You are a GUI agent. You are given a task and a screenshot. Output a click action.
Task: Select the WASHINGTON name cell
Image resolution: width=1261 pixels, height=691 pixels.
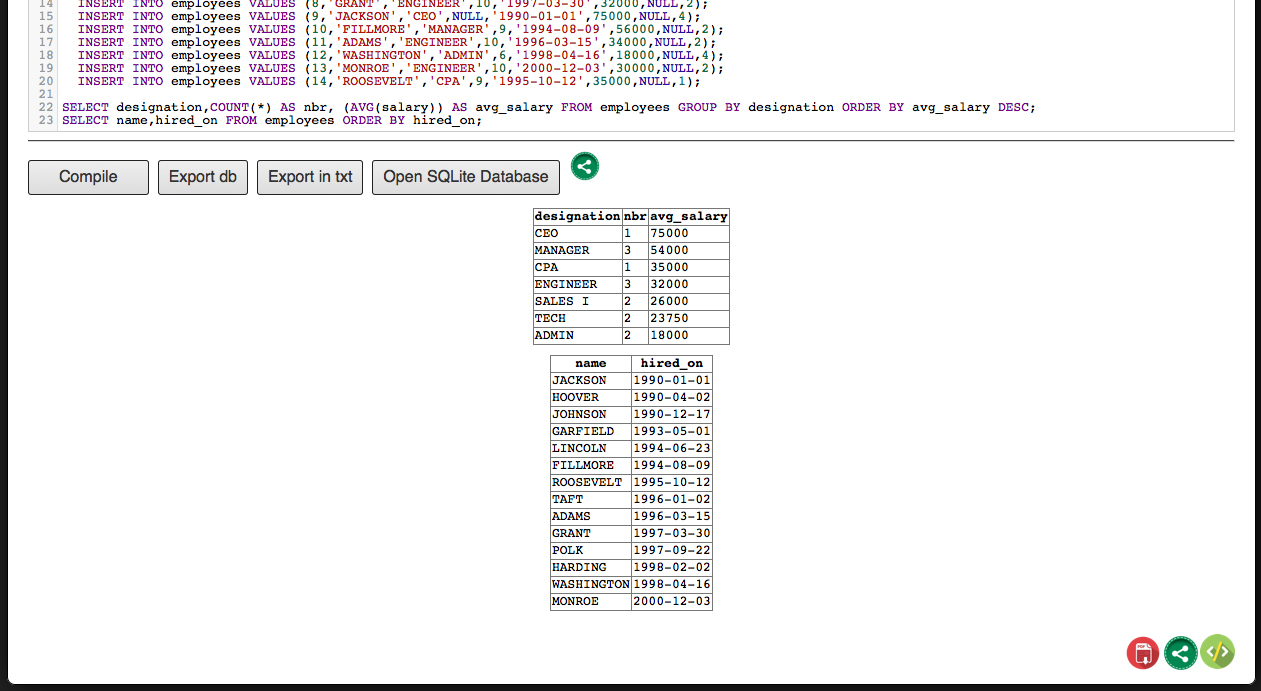(x=590, y=584)
